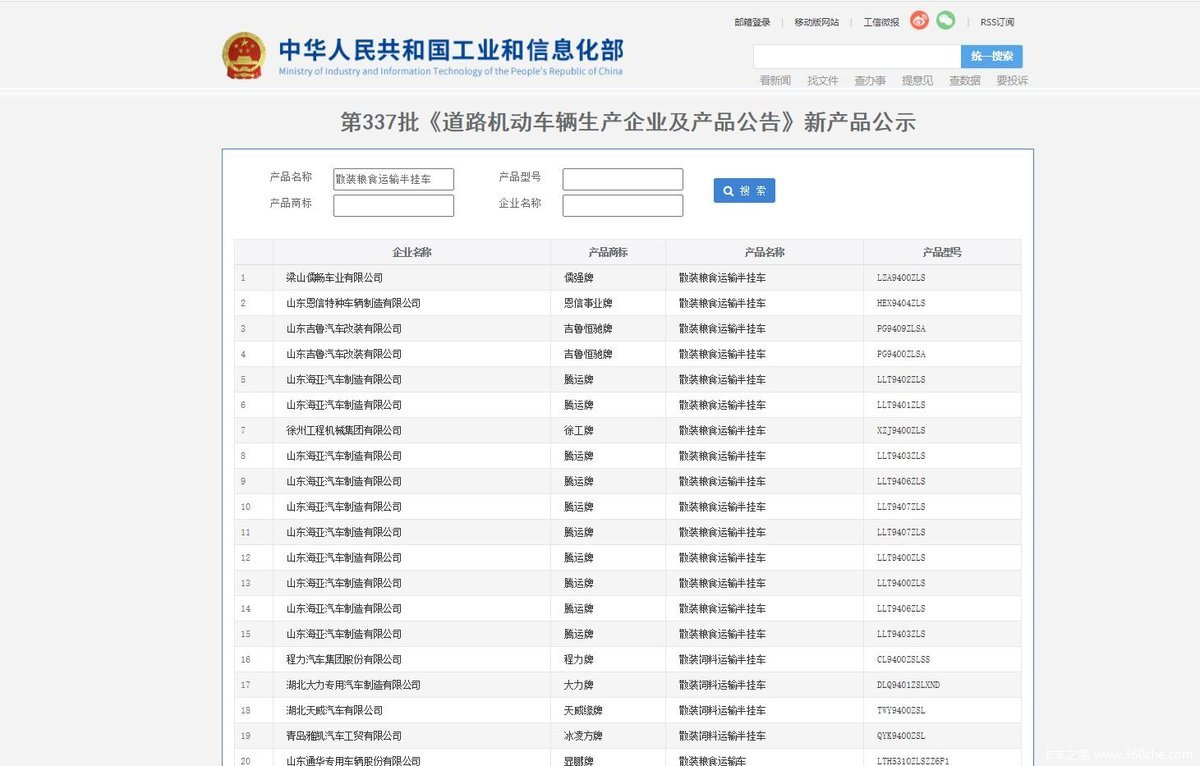Open the 工信微报 link

tap(881, 22)
